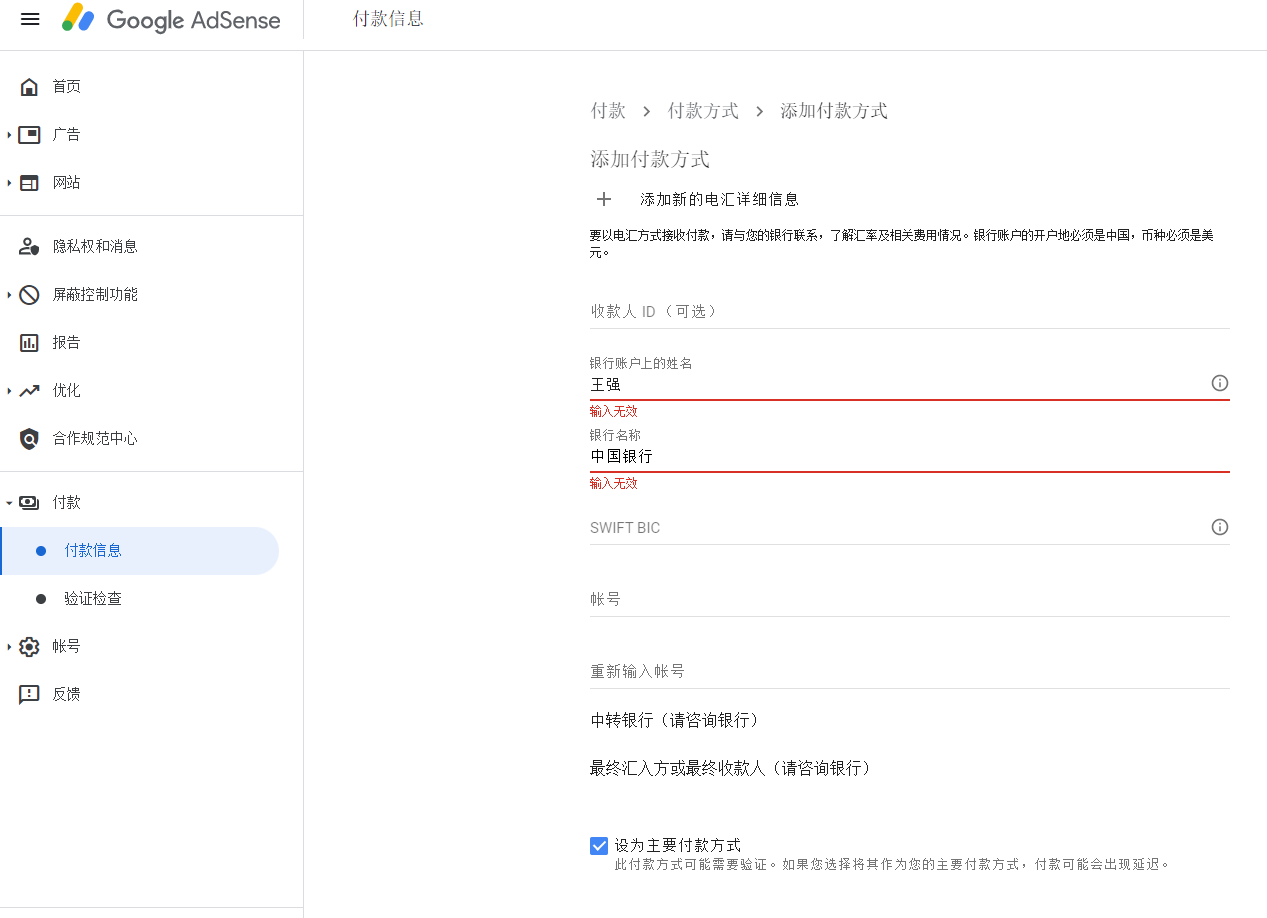The height and width of the screenshot is (918, 1267).
Task: Click the 合作规范中心 shield icon
Action: click(29, 439)
